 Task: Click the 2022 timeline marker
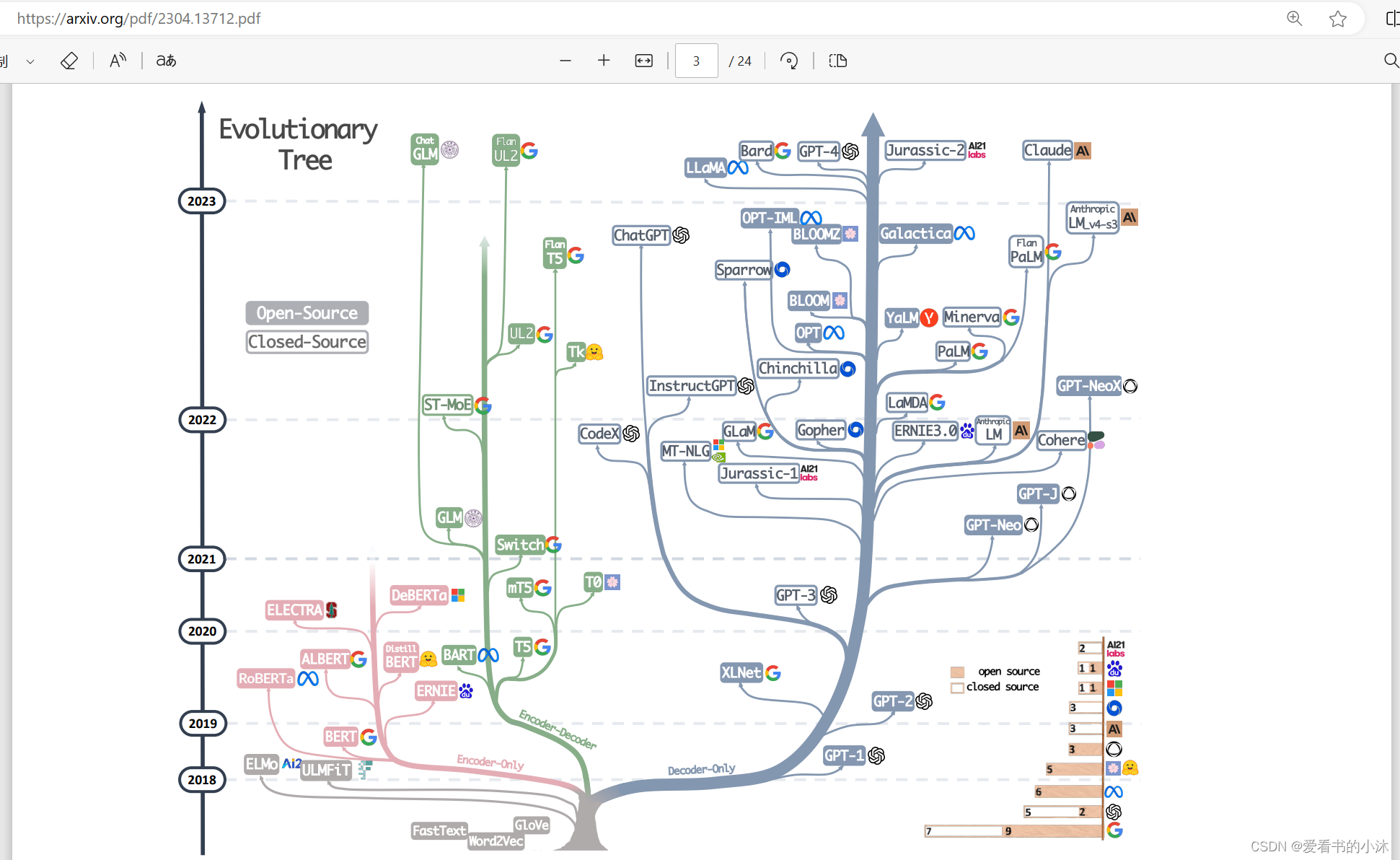pyautogui.click(x=202, y=420)
